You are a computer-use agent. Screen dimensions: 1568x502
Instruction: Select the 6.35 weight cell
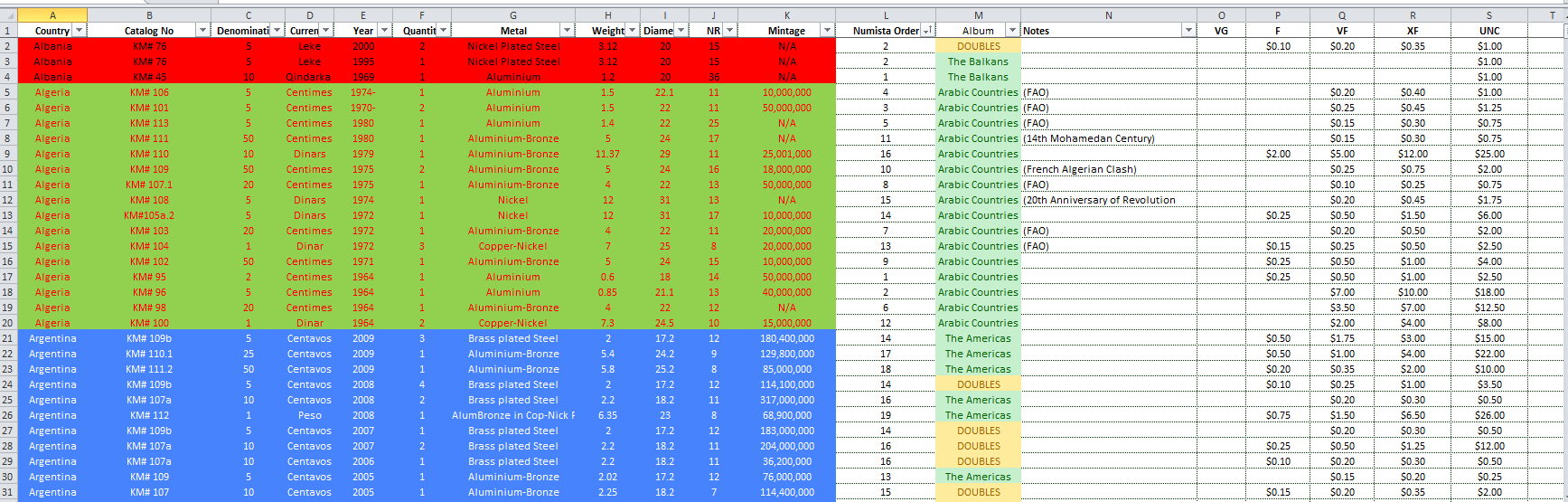click(x=607, y=415)
